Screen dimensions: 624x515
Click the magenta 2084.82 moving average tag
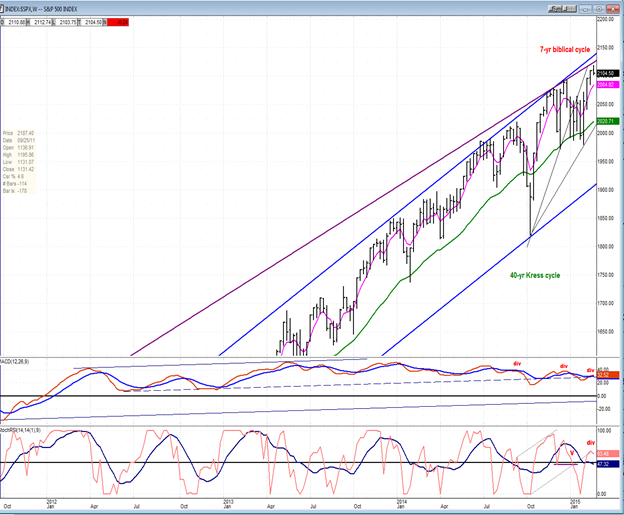608,85
